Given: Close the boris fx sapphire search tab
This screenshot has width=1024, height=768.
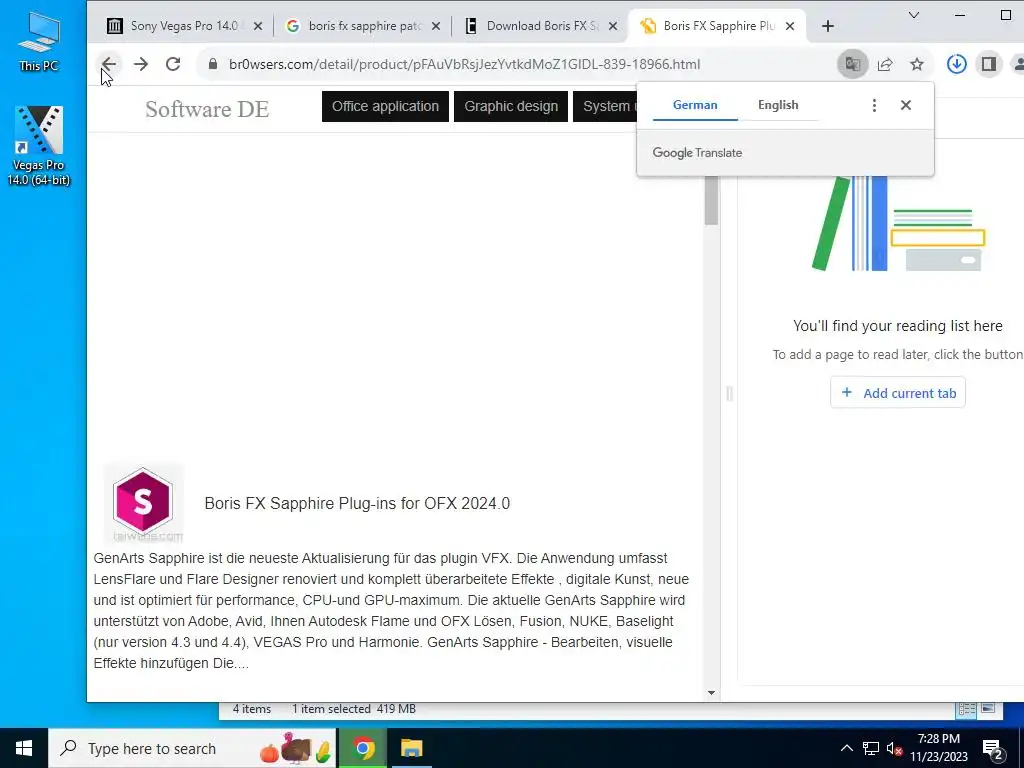Looking at the screenshot, I should point(436,26).
